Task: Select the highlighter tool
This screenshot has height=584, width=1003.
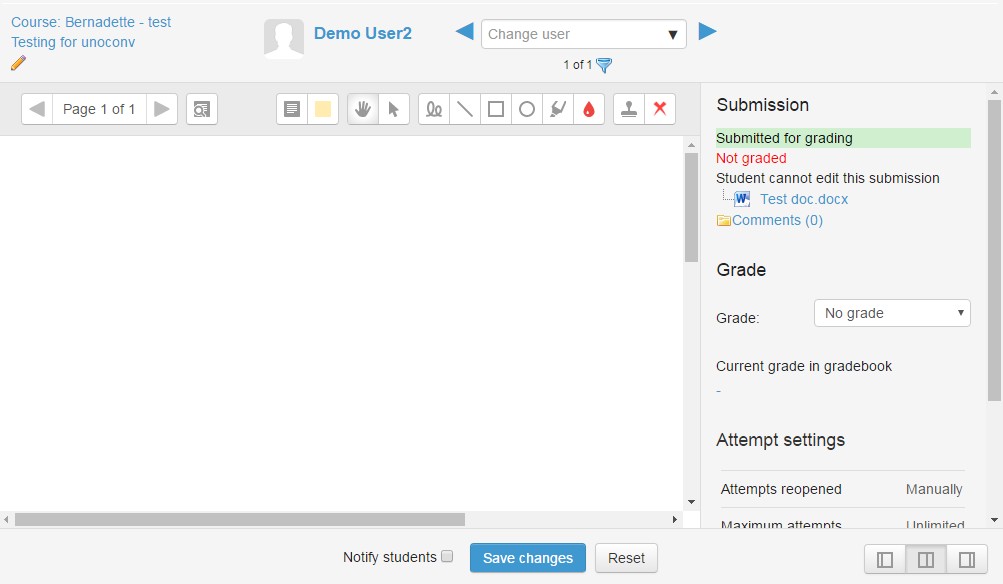Action: point(558,109)
